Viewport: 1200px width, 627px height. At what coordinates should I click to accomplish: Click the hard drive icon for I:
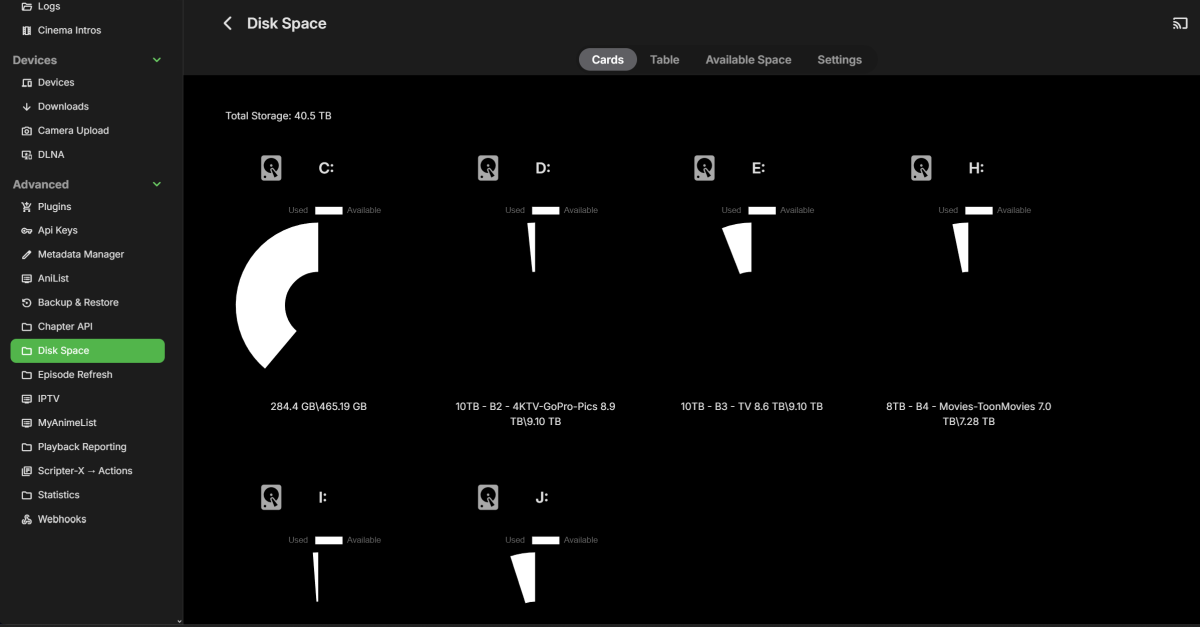[x=271, y=497]
